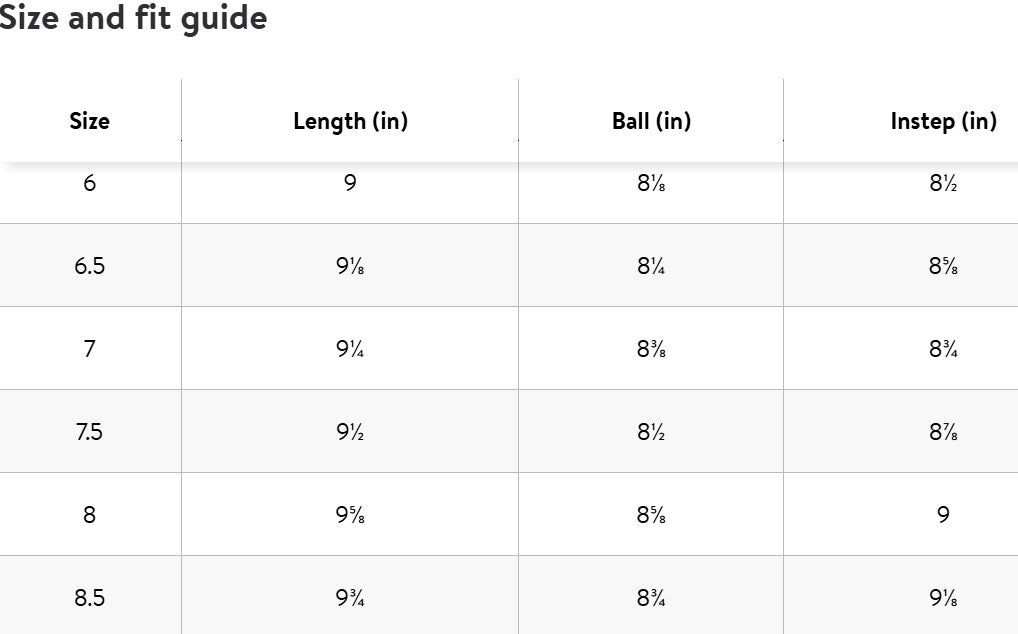
Task: Click length value 9¾ for size 8.5
Action: (x=350, y=598)
